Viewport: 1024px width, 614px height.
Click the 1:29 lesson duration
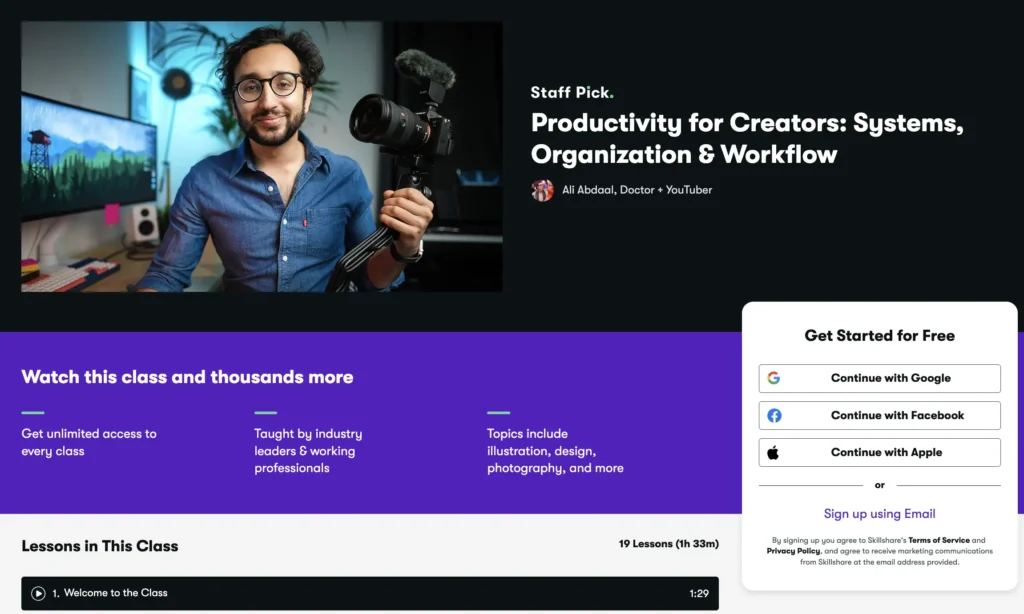pos(698,593)
